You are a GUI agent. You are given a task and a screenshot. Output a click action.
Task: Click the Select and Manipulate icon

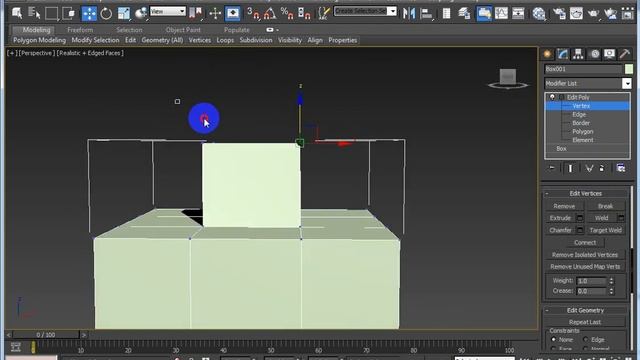pos(215,13)
